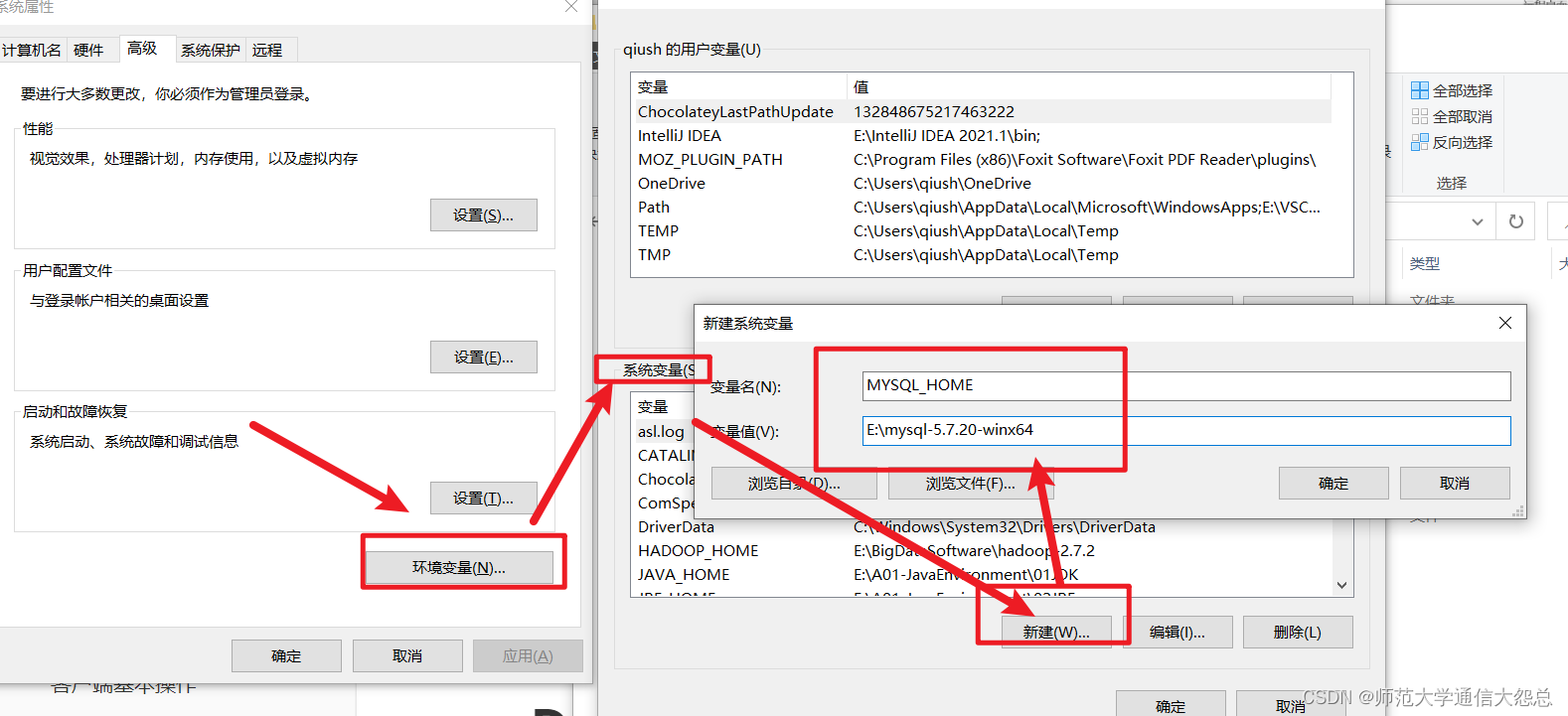Click the 反向选择 invert selection icon

coord(1420,142)
